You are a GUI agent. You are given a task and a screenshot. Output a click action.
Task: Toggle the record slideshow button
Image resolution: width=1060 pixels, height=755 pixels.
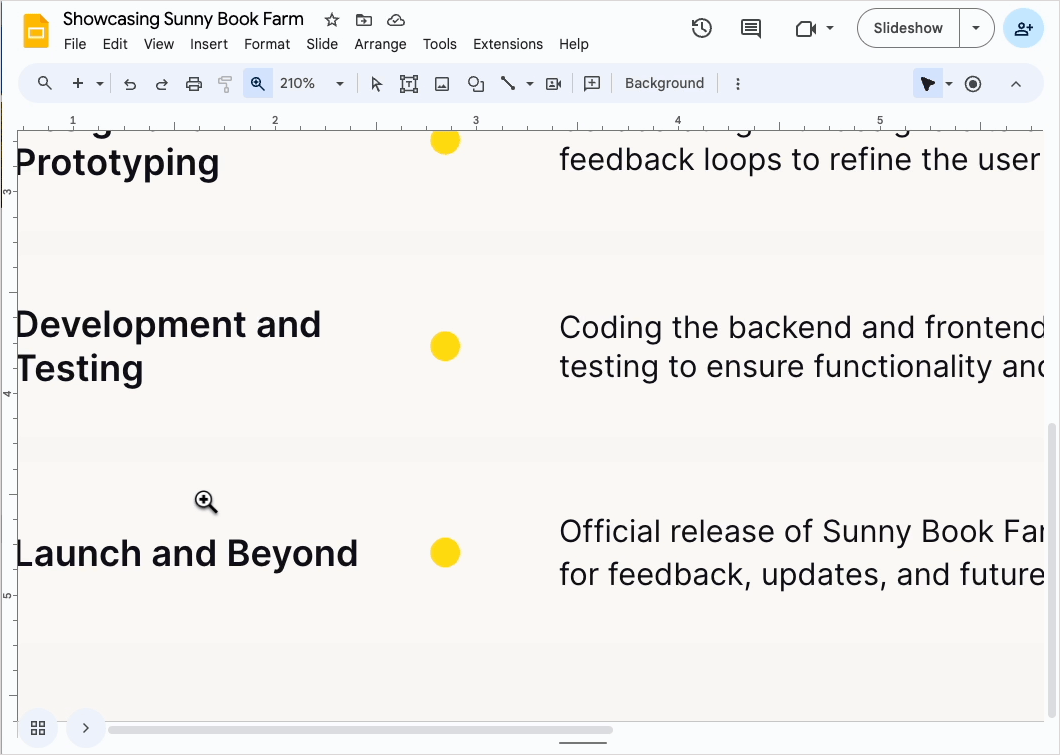tap(973, 84)
